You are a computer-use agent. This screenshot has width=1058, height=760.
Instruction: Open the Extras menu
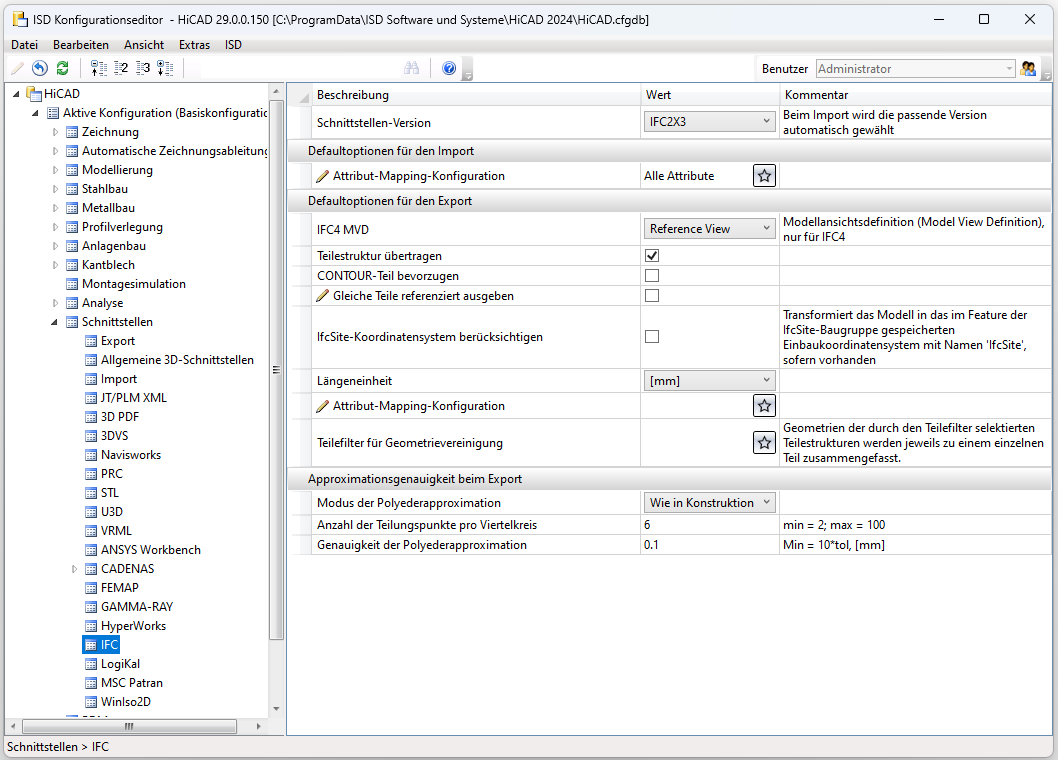click(194, 45)
